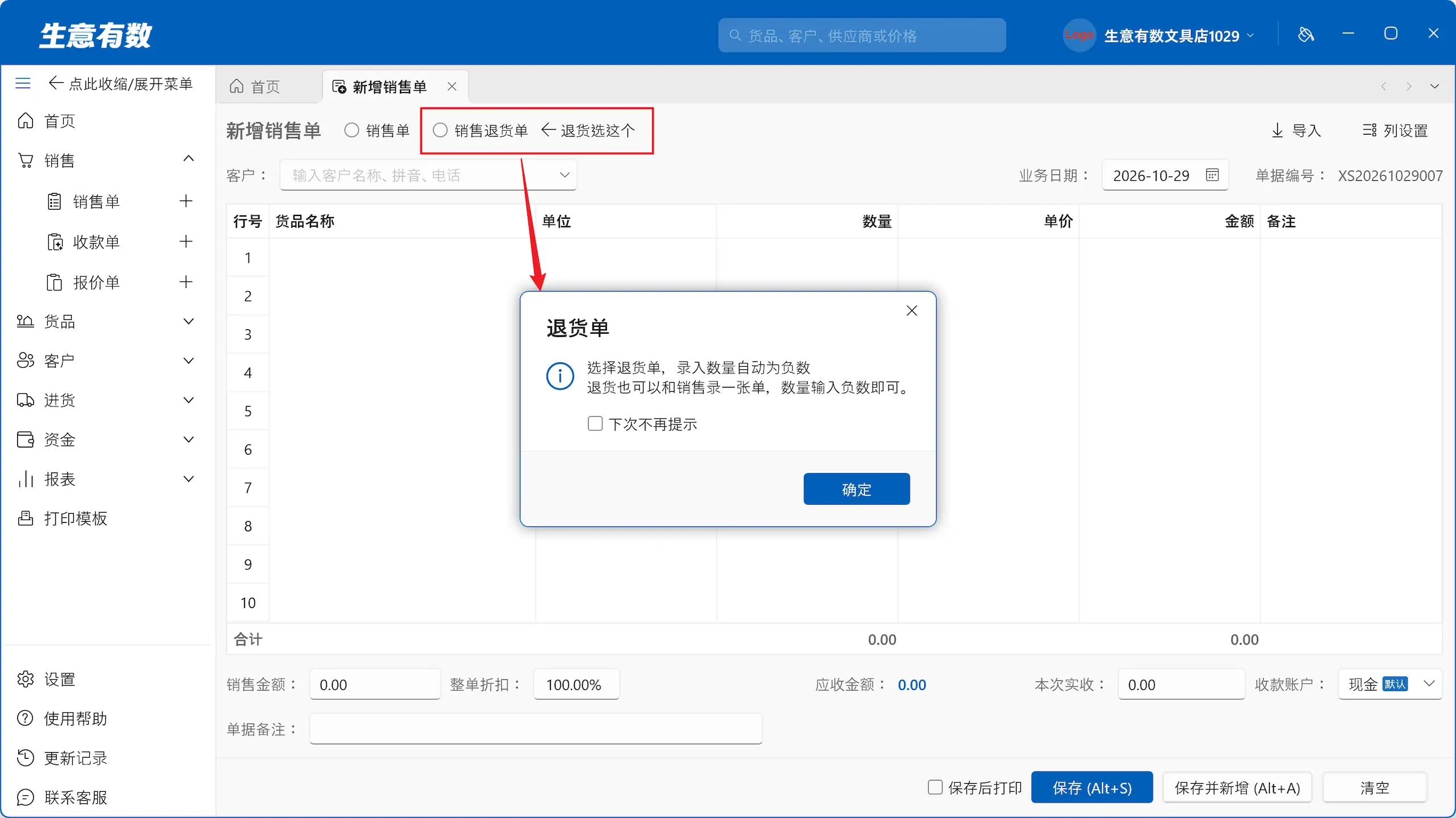Image resolution: width=1456 pixels, height=818 pixels.
Task: Enable the 保存后打印 checkbox
Action: coord(935,787)
